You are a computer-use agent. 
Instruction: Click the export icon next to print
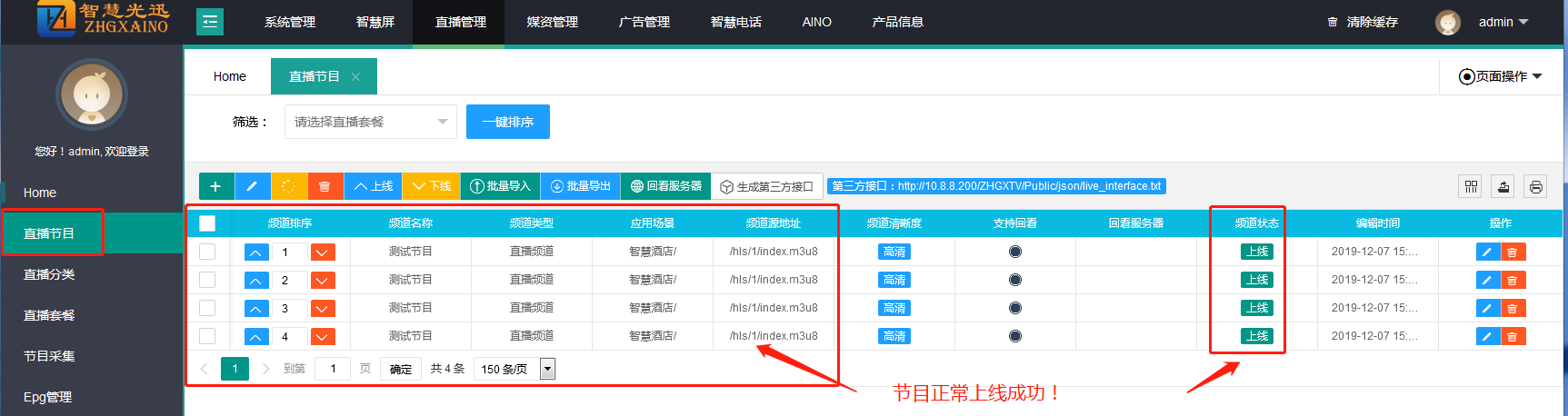(1503, 186)
